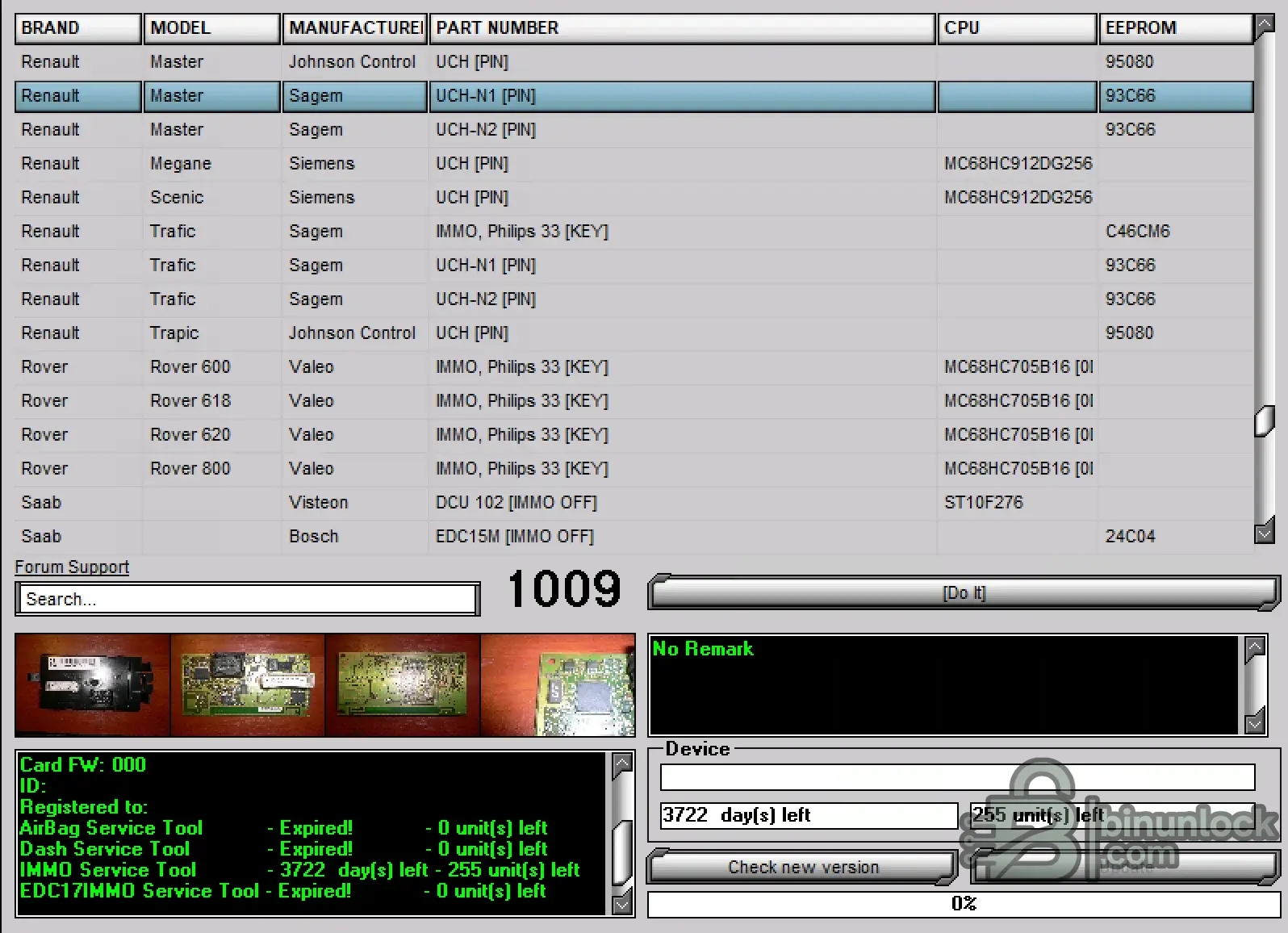Viewport: 1288px width, 933px height.
Task: Sort by the BRAND column header
Action: [78, 28]
